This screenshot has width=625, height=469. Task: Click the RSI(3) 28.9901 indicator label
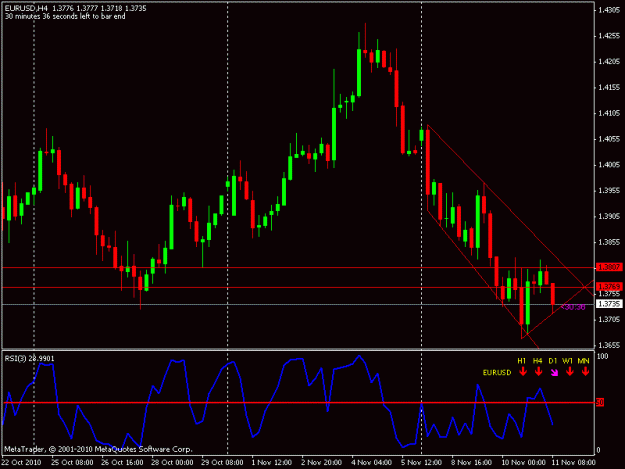coord(29,359)
